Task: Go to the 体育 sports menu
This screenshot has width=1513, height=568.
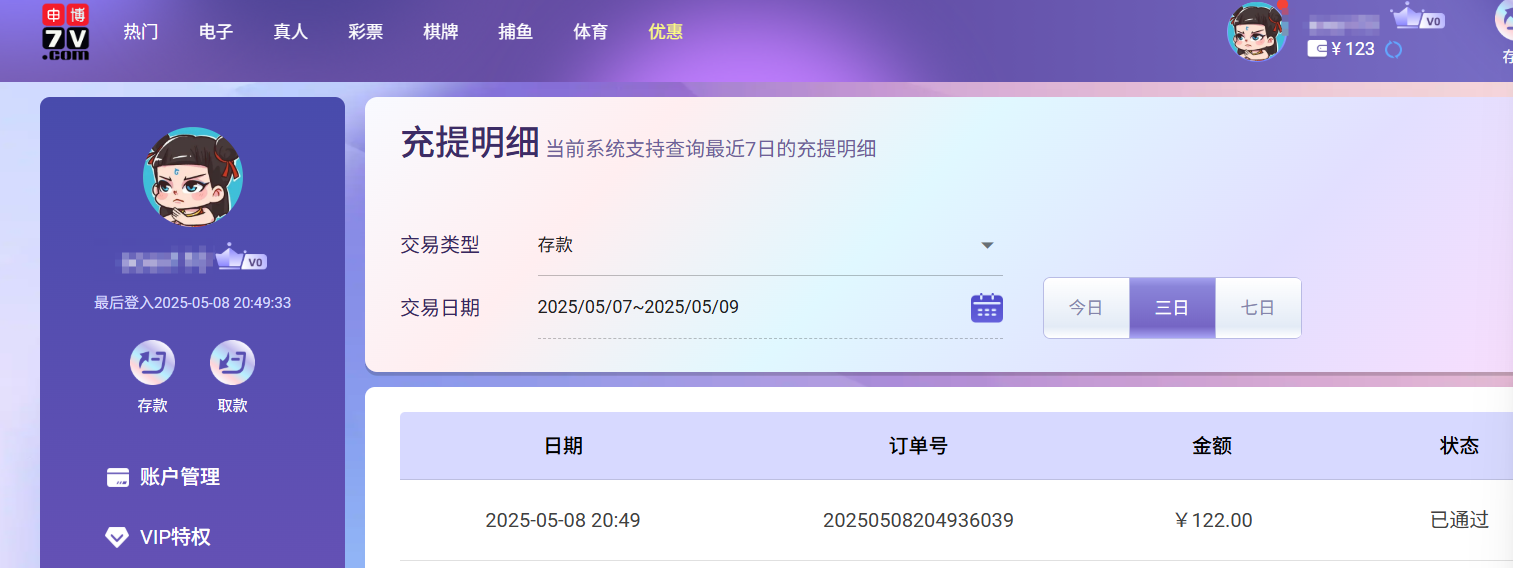Action: (590, 32)
